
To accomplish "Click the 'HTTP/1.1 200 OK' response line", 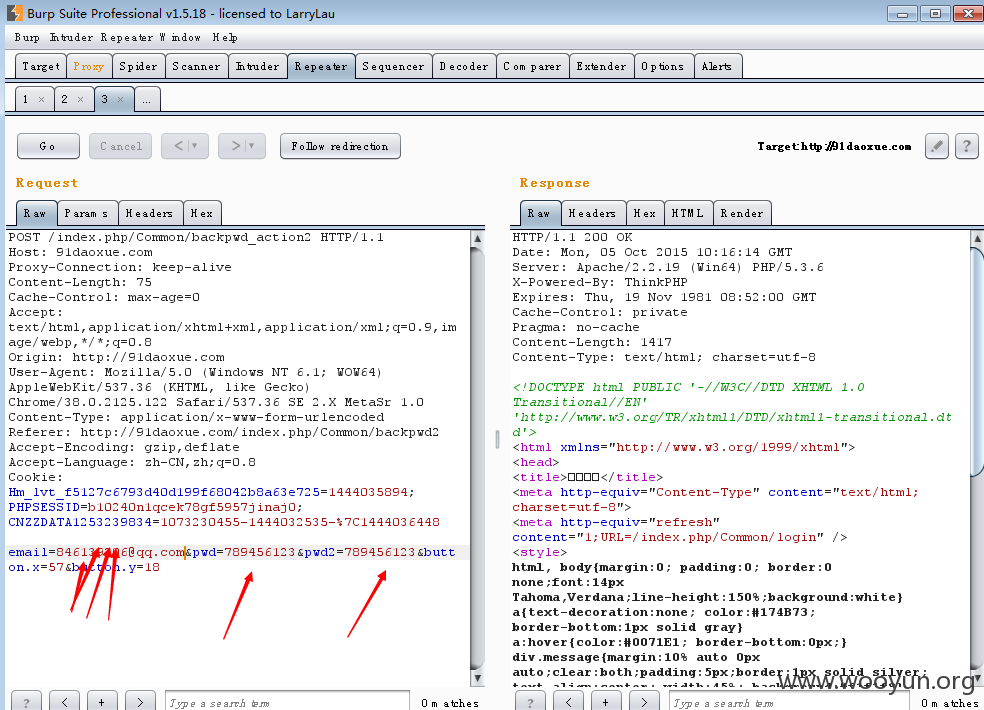I will [x=572, y=237].
